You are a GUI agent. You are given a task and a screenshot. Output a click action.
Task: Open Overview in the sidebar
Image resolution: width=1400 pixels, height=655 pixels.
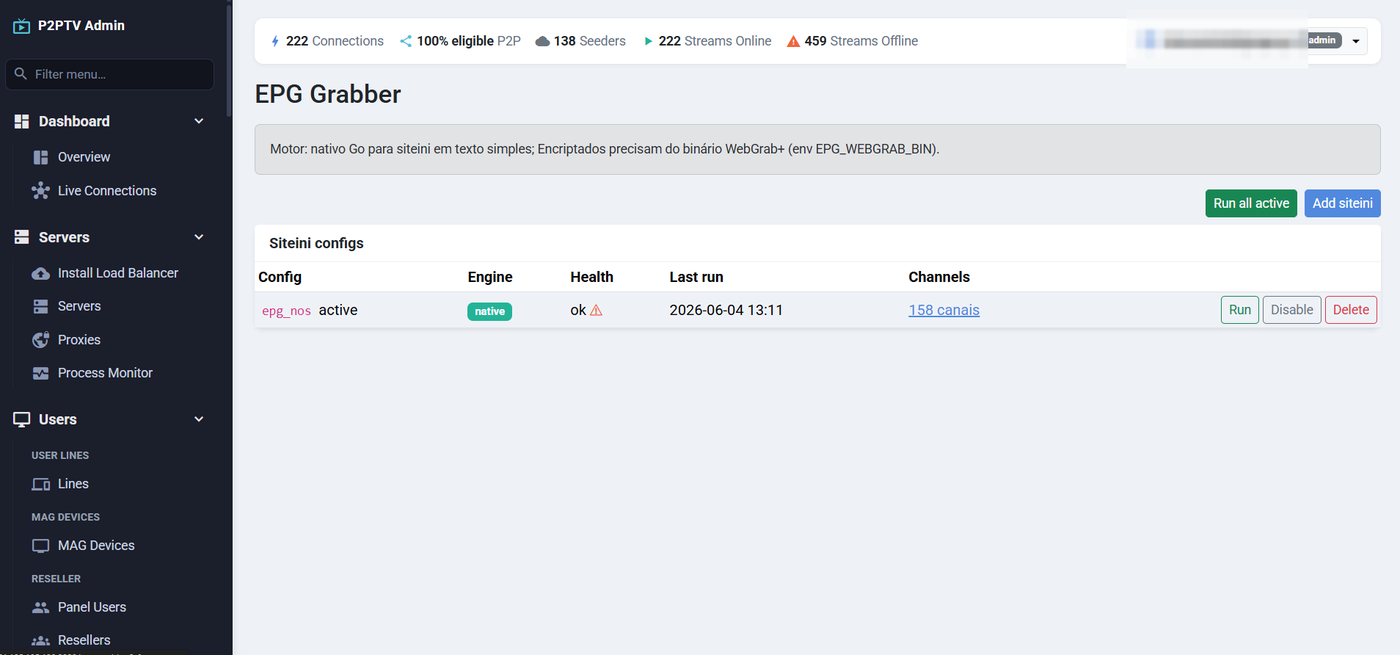84,157
